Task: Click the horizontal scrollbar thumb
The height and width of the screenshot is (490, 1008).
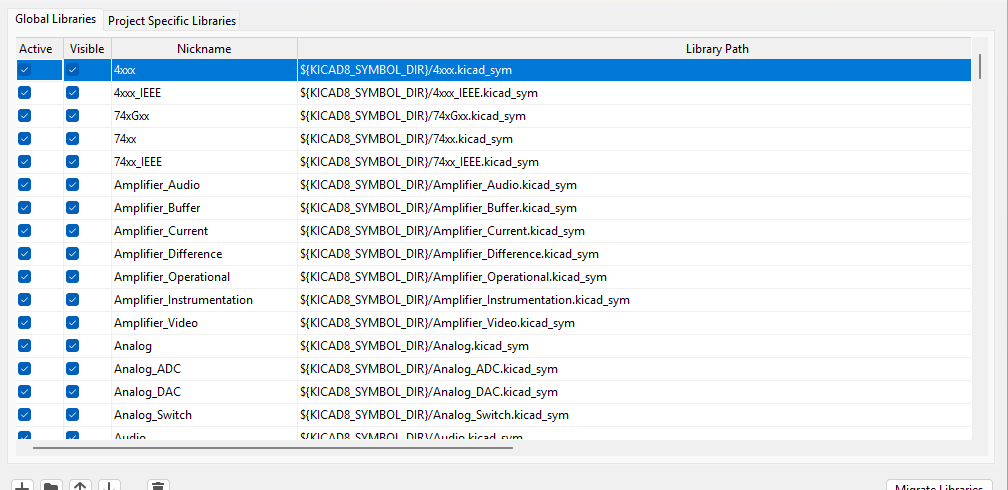Action: (x=273, y=446)
